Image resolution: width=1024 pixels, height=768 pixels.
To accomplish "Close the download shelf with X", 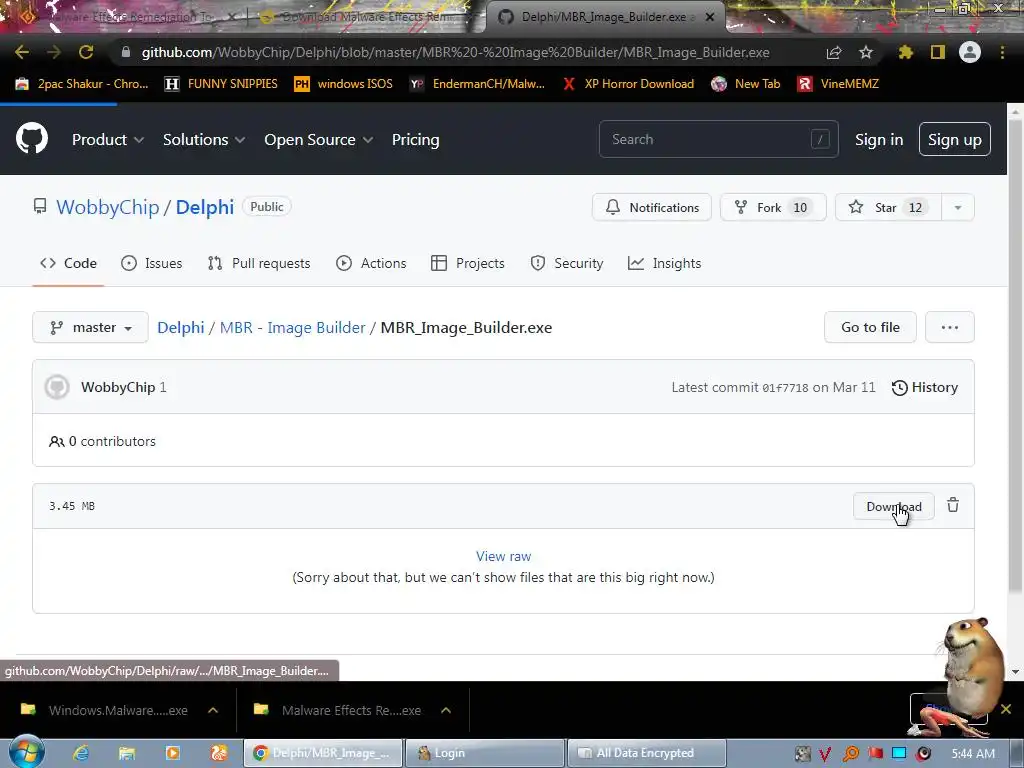I will (x=1006, y=709).
